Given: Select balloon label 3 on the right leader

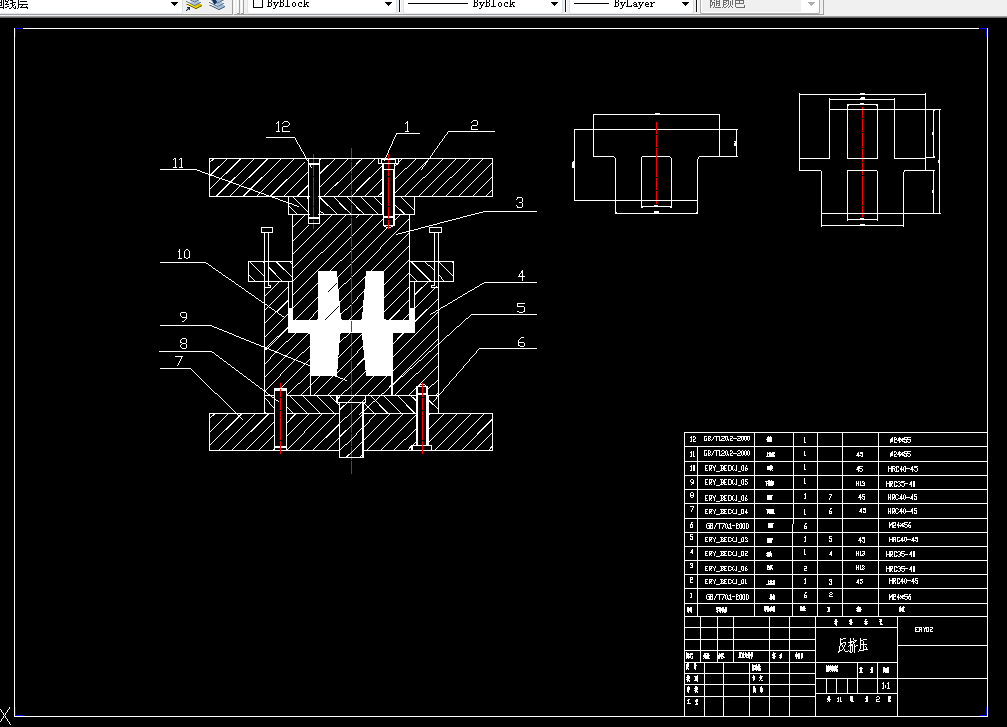Looking at the screenshot, I should click(520, 203).
